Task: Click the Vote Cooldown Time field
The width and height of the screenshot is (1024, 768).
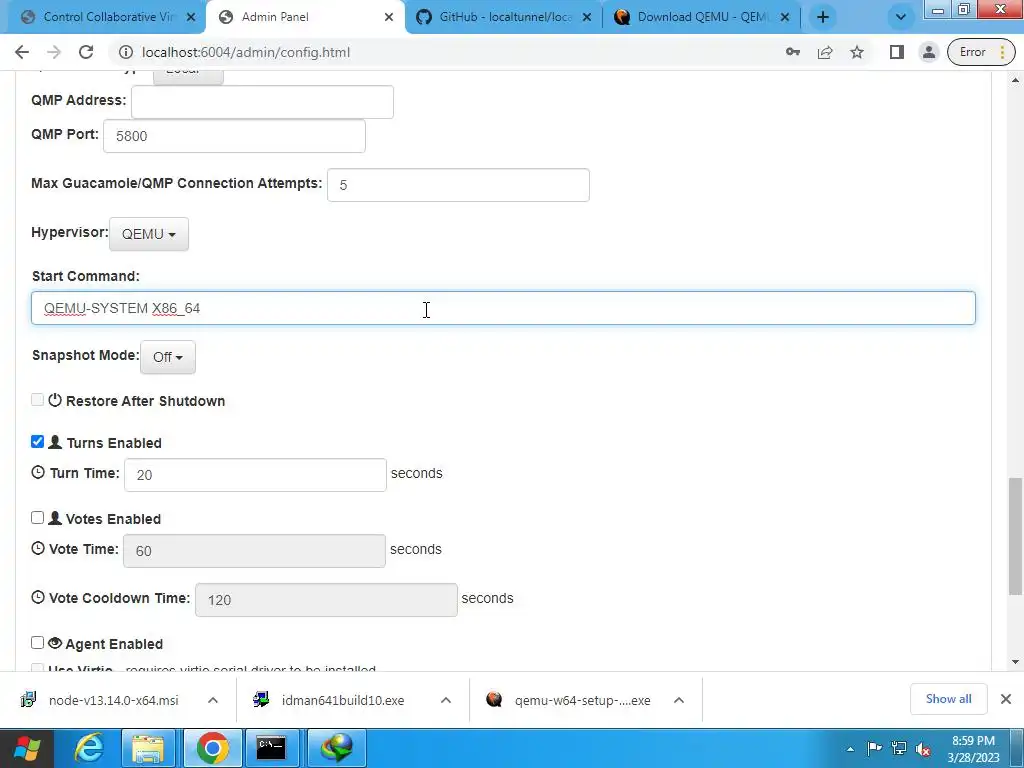Action: pyautogui.click(x=327, y=600)
